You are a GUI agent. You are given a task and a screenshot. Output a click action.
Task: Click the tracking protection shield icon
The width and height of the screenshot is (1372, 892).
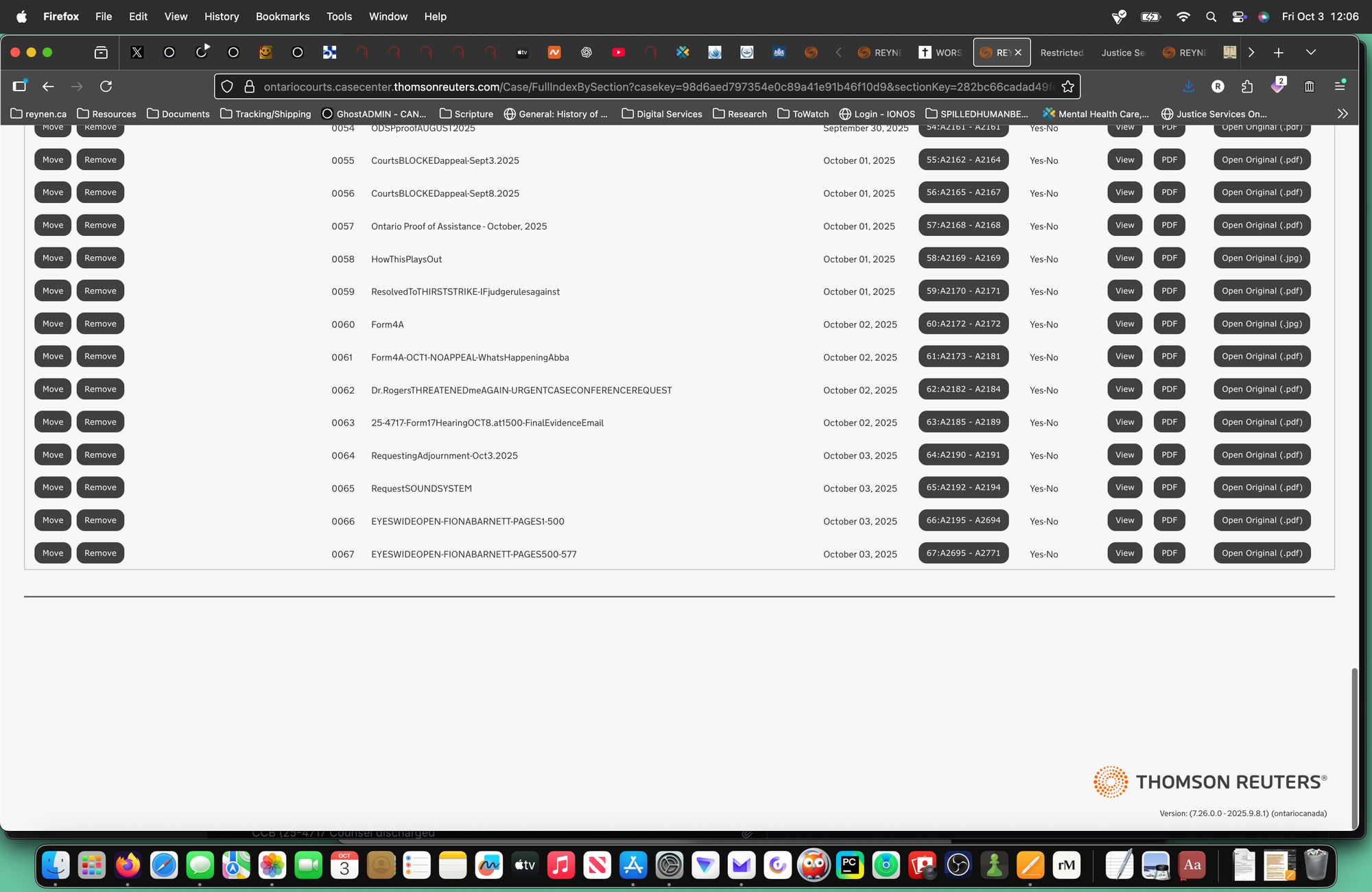228,86
